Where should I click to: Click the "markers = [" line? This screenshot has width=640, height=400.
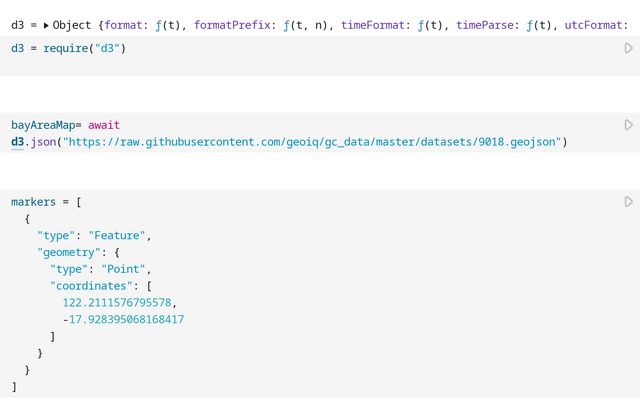[x=46, y=202]
